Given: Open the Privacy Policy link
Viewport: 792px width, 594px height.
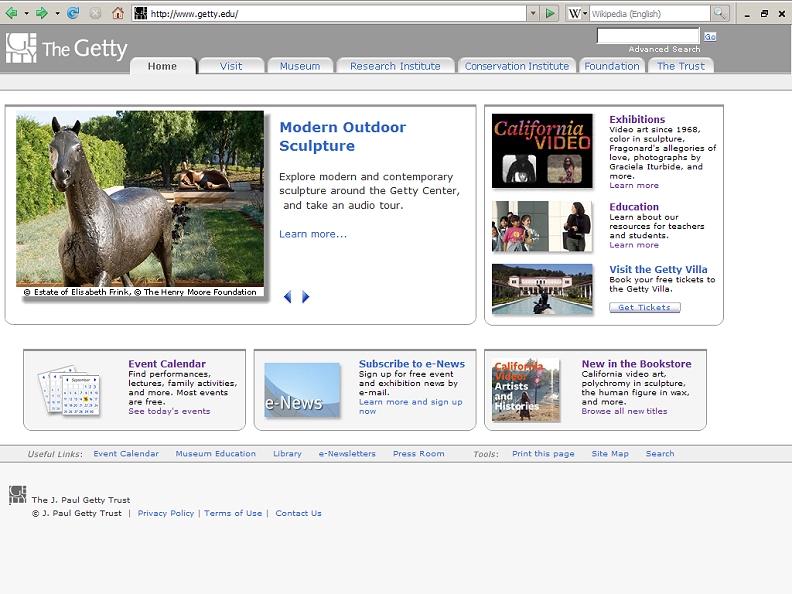Looking at the screenshot, I should pos(166,513).
